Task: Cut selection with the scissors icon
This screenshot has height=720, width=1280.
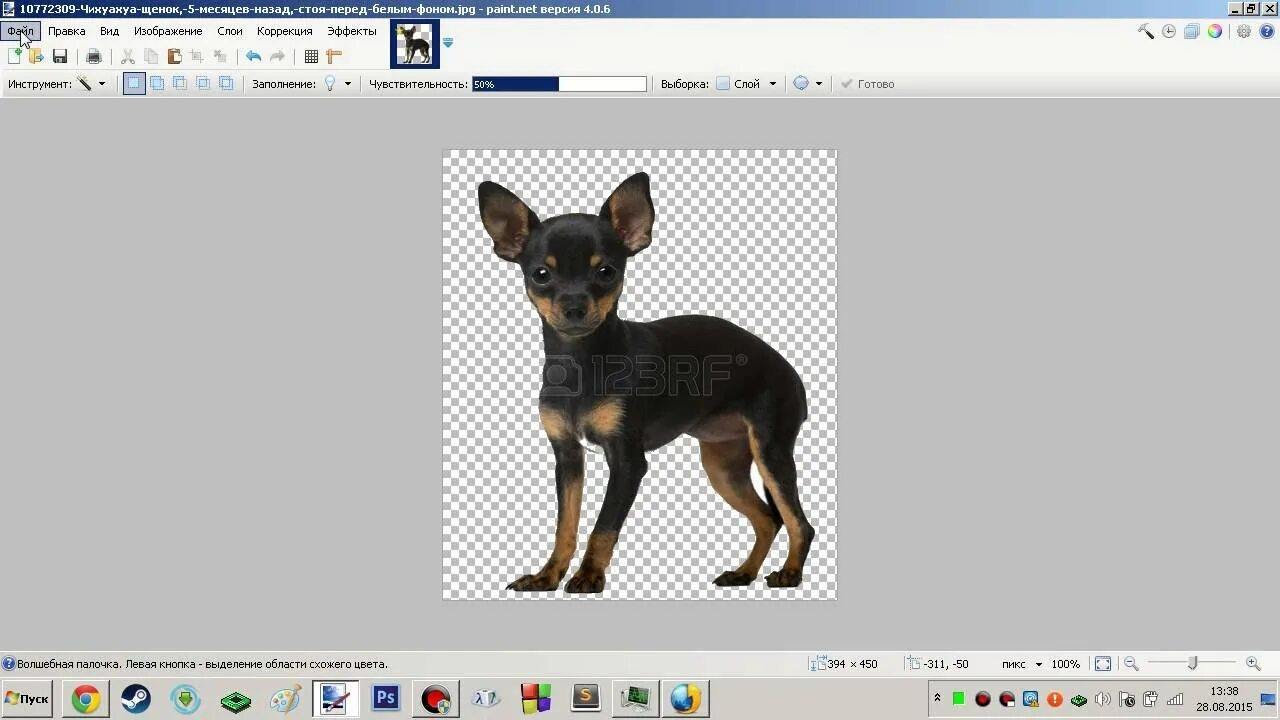Action: coord(128,57)
